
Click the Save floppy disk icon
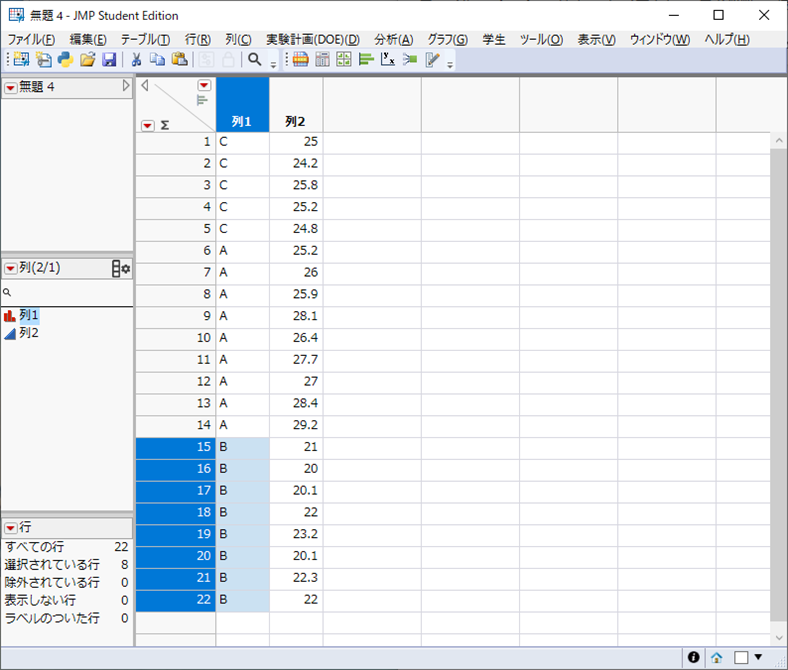pos(109,60)
